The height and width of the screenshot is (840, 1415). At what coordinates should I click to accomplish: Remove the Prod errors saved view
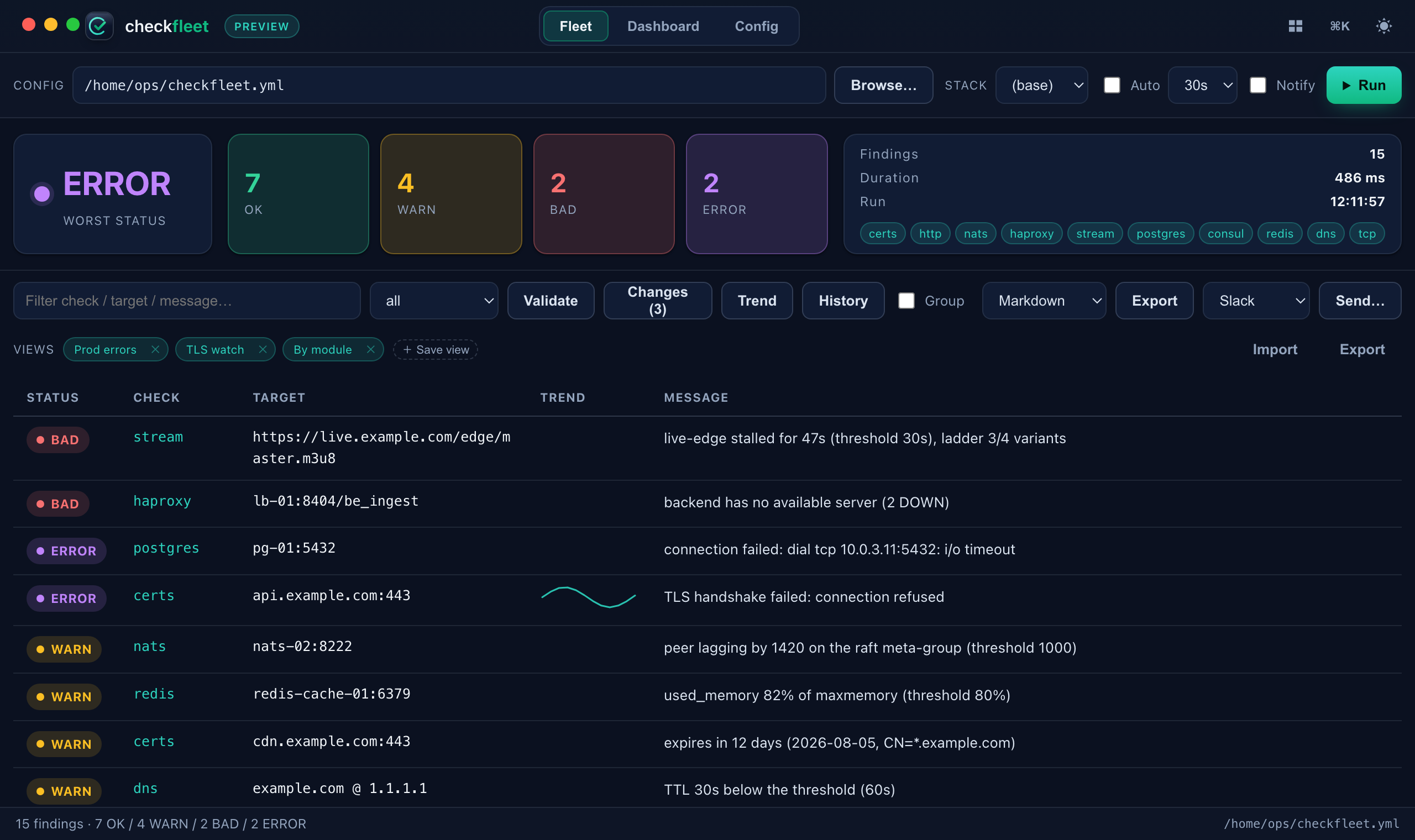[155, 349]
